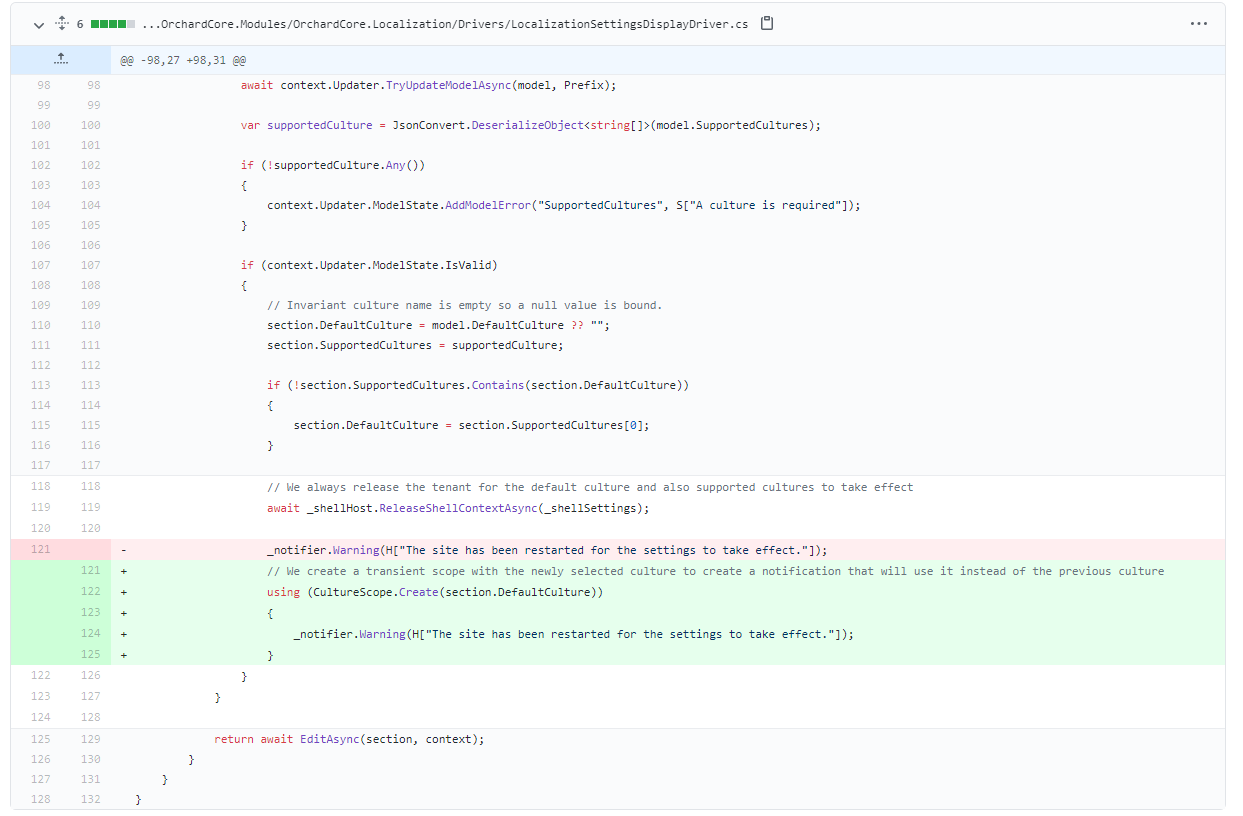This screenshot has height=816, width=1243.
Task: Click line number 121 on the deleted row
Action: pyautogui.click(x=40, y=550)
